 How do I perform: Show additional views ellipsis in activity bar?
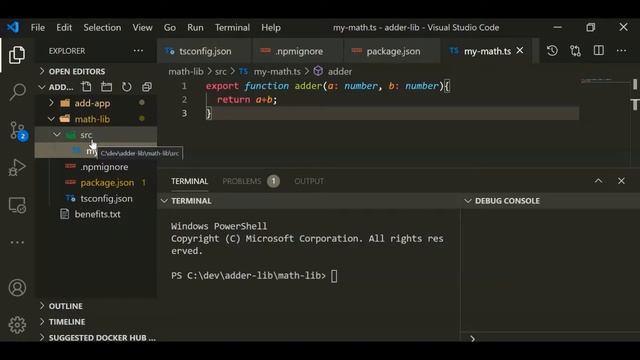(17, 242)
